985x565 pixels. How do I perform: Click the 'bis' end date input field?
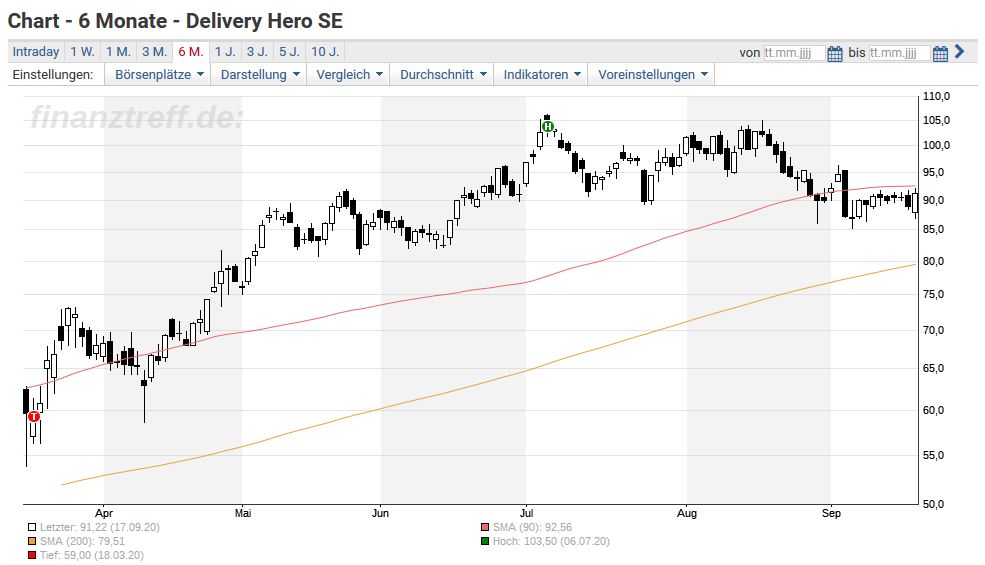pyautogui.click(x=899, y=53)
